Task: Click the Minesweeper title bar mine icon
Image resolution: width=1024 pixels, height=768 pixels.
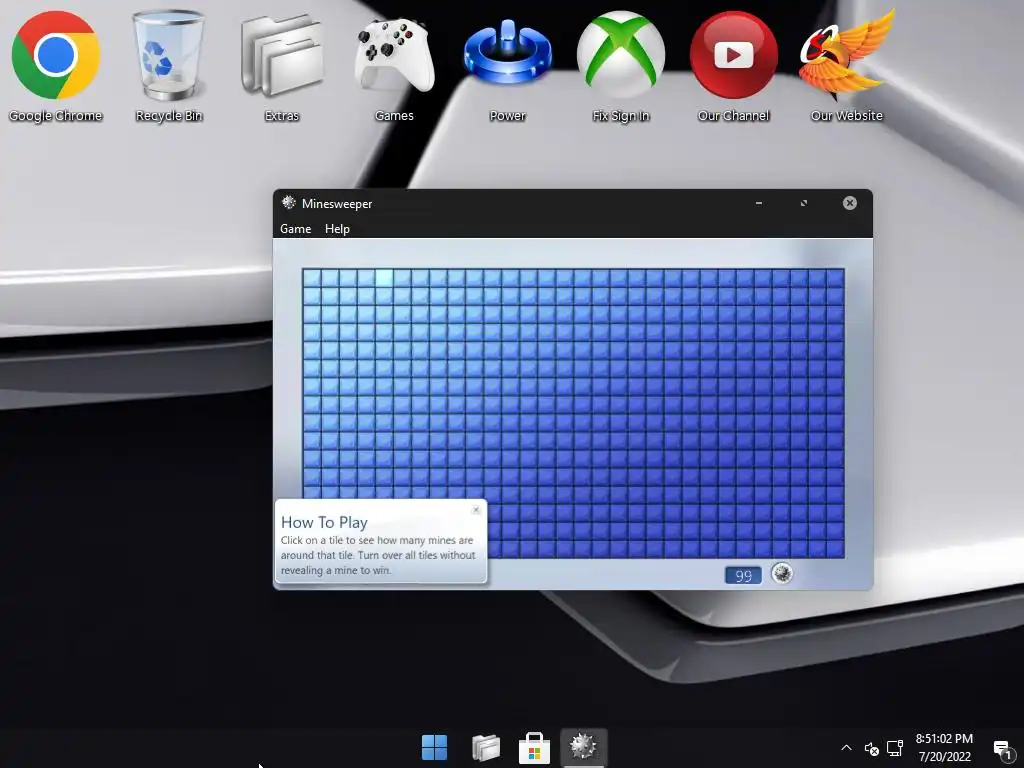Action: click(289, 202)
